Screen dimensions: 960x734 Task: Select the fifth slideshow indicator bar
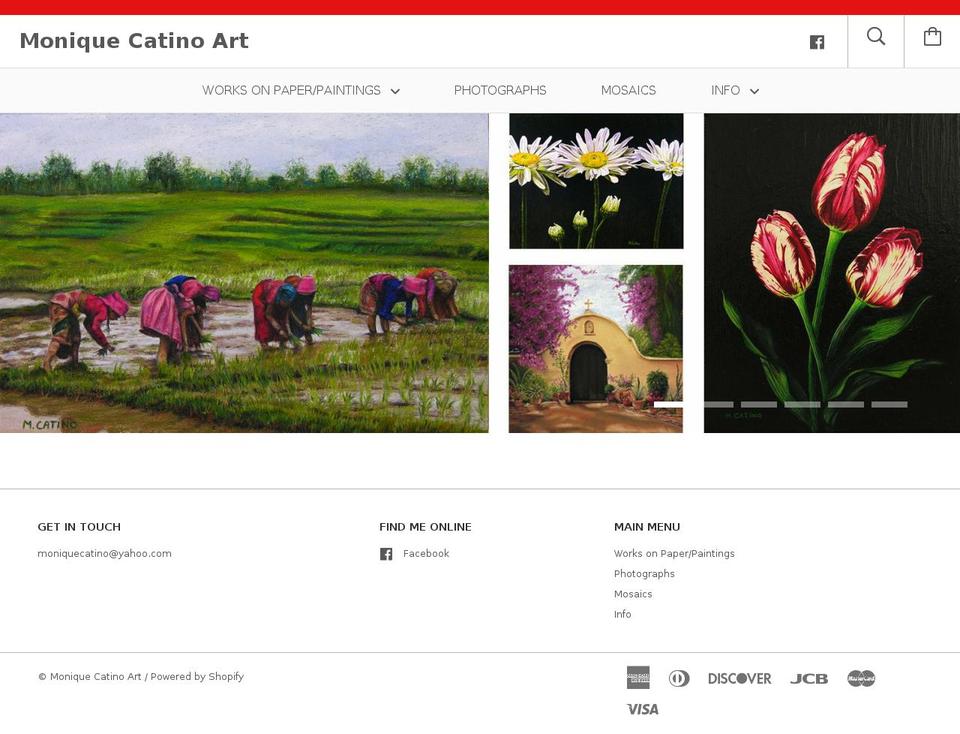846,405
